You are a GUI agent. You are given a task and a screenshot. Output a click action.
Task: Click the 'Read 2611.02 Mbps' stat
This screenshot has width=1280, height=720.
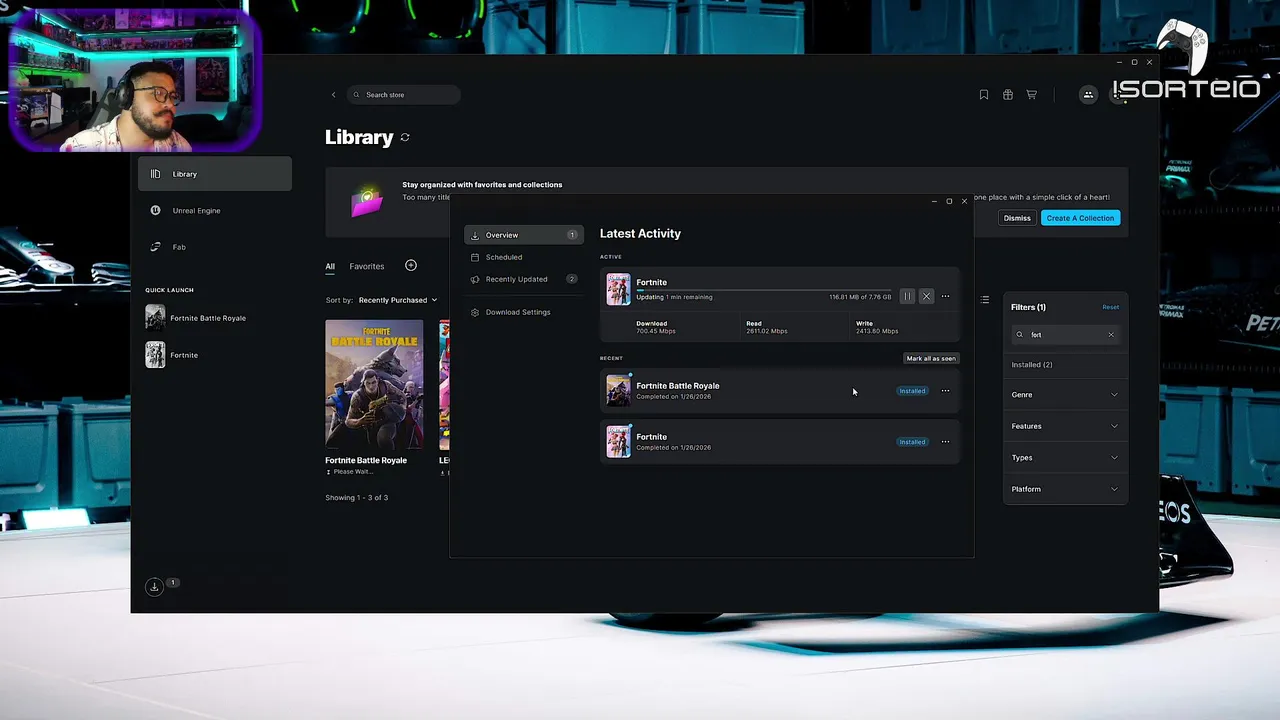[767, 327]
